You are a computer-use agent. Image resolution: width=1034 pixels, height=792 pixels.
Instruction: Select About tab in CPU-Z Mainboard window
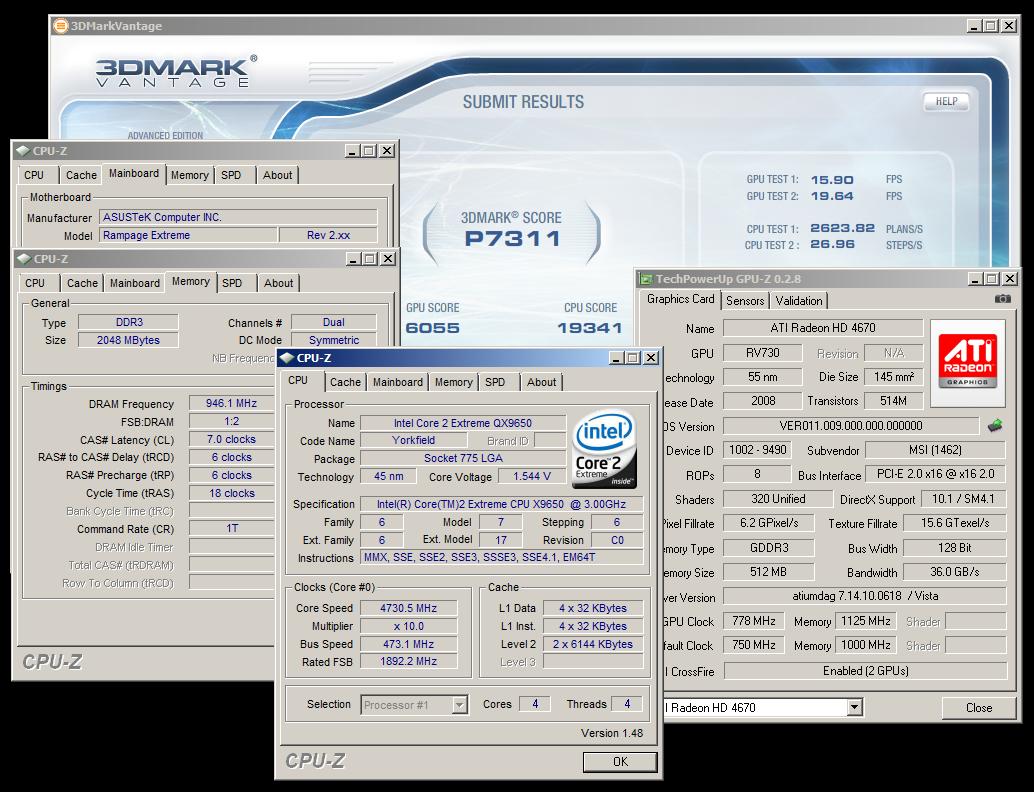click(278, 175)
